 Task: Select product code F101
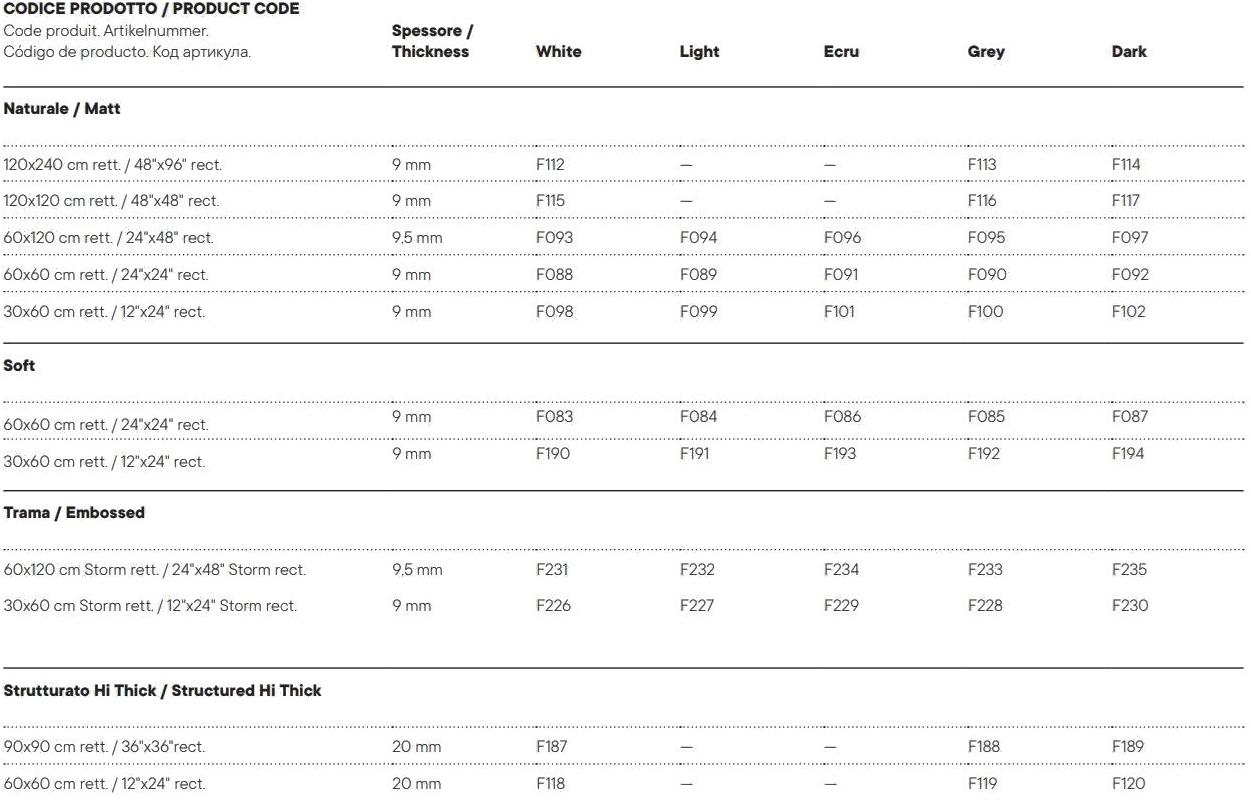(x=839, y=312)
